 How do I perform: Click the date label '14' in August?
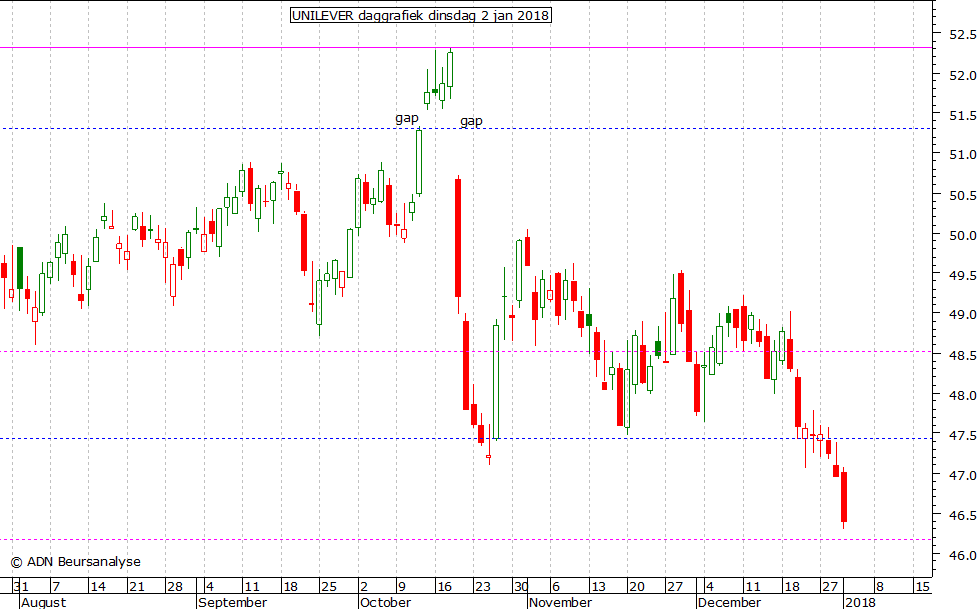[98, 586]
